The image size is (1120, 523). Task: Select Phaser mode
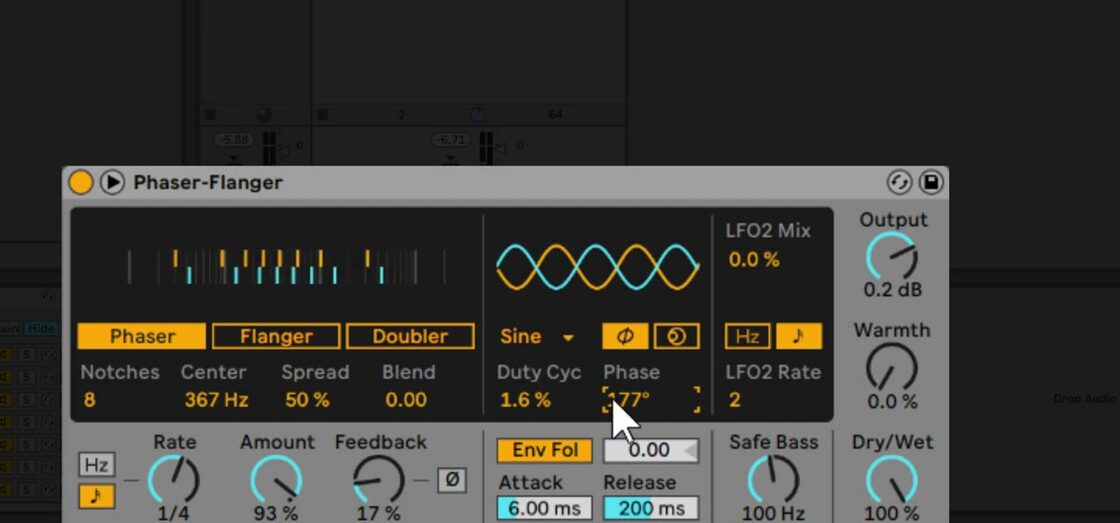[141, 337]
